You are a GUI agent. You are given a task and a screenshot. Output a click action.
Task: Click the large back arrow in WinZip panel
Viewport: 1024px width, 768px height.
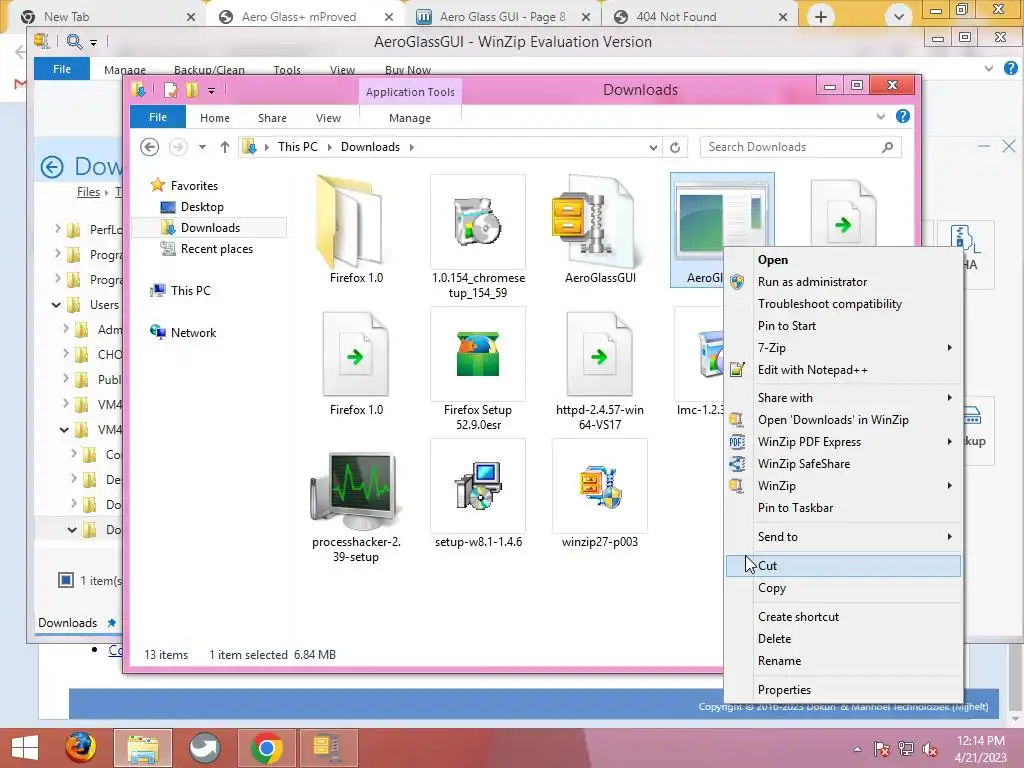pyautogui.click(x=52, y=167)
